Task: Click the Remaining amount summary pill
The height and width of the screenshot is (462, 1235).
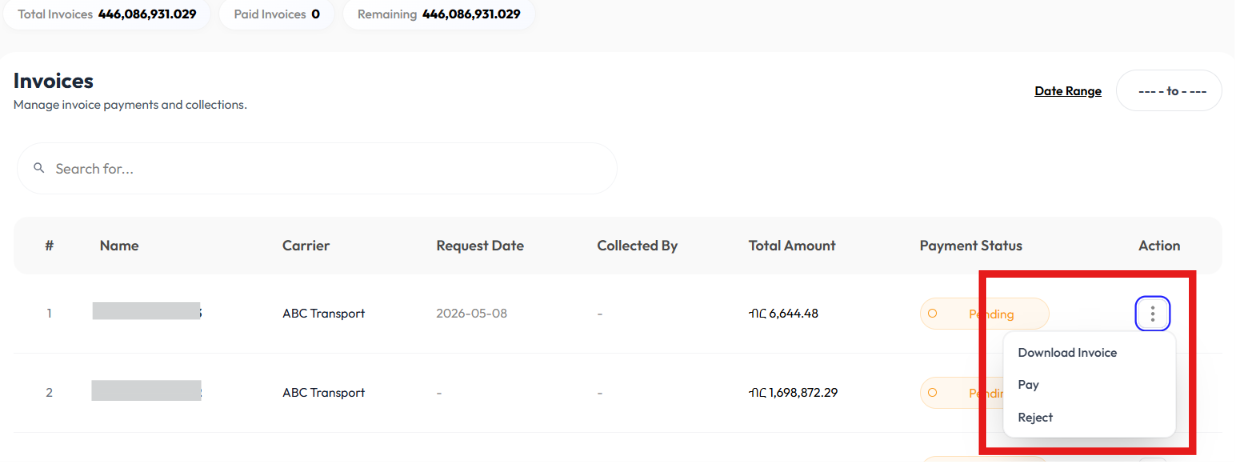Action: pyautogui.click(x=438, y=15)
